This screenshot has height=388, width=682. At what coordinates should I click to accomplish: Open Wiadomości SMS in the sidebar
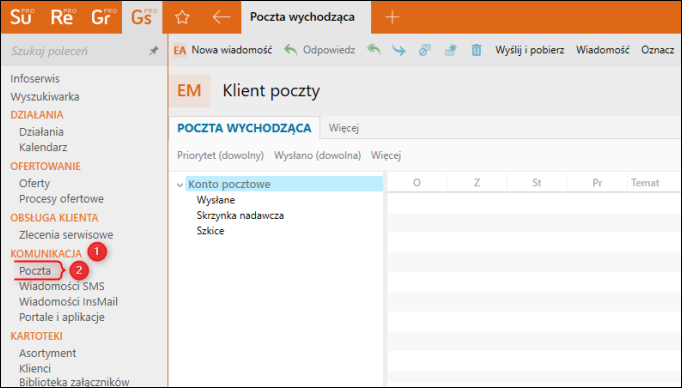[61, 286]
